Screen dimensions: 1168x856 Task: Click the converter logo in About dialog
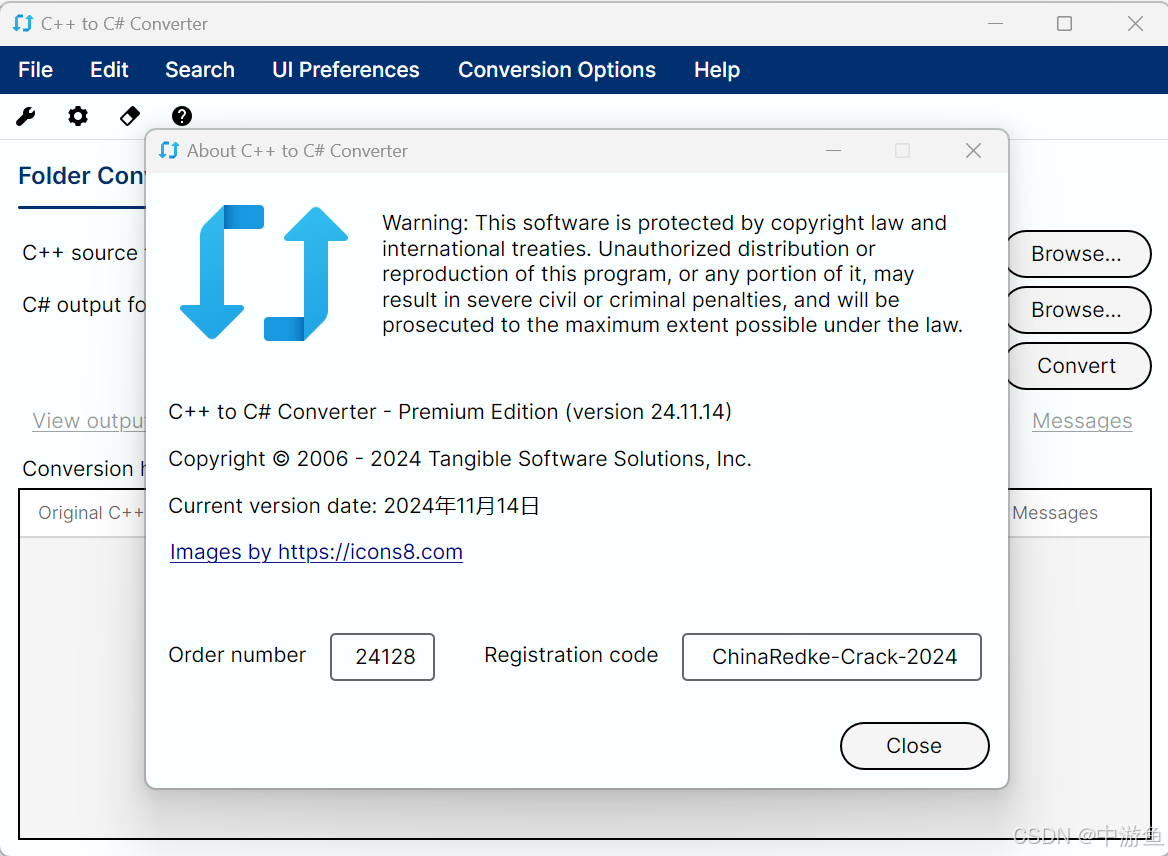[x=264, y=273]
